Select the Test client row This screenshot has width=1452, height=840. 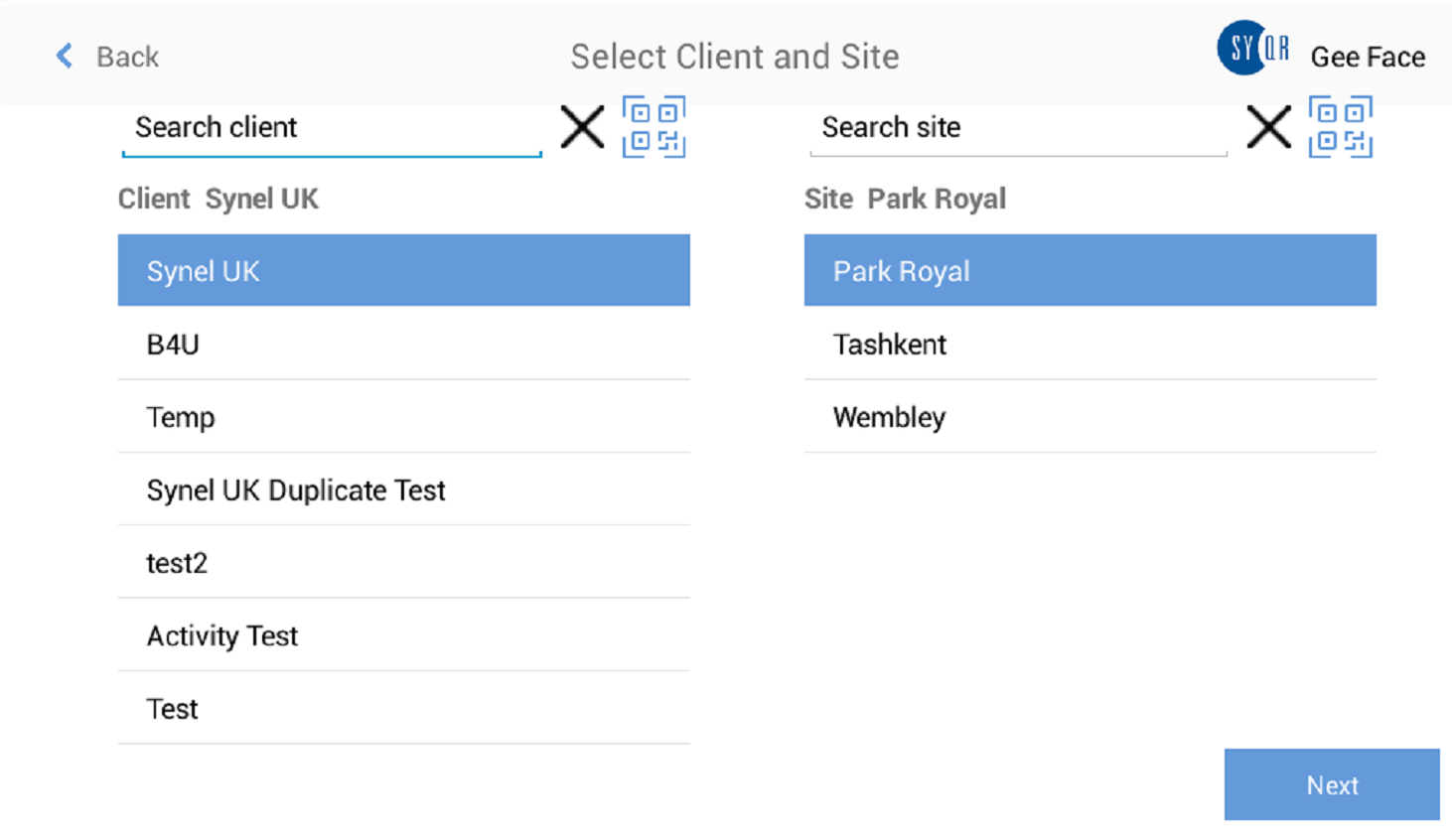coord(403,709)
